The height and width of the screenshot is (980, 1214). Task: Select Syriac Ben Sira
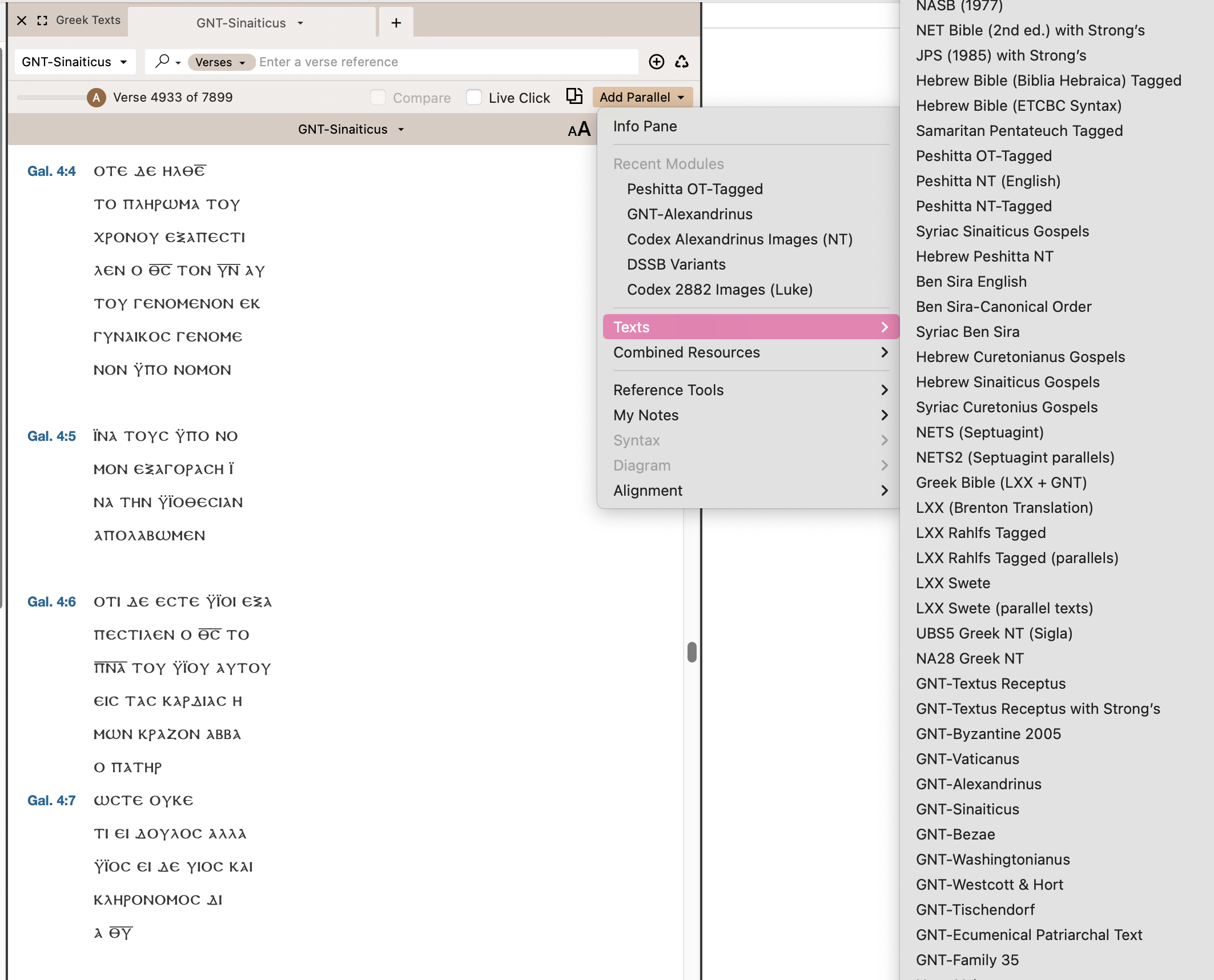[x=967, y=332]
